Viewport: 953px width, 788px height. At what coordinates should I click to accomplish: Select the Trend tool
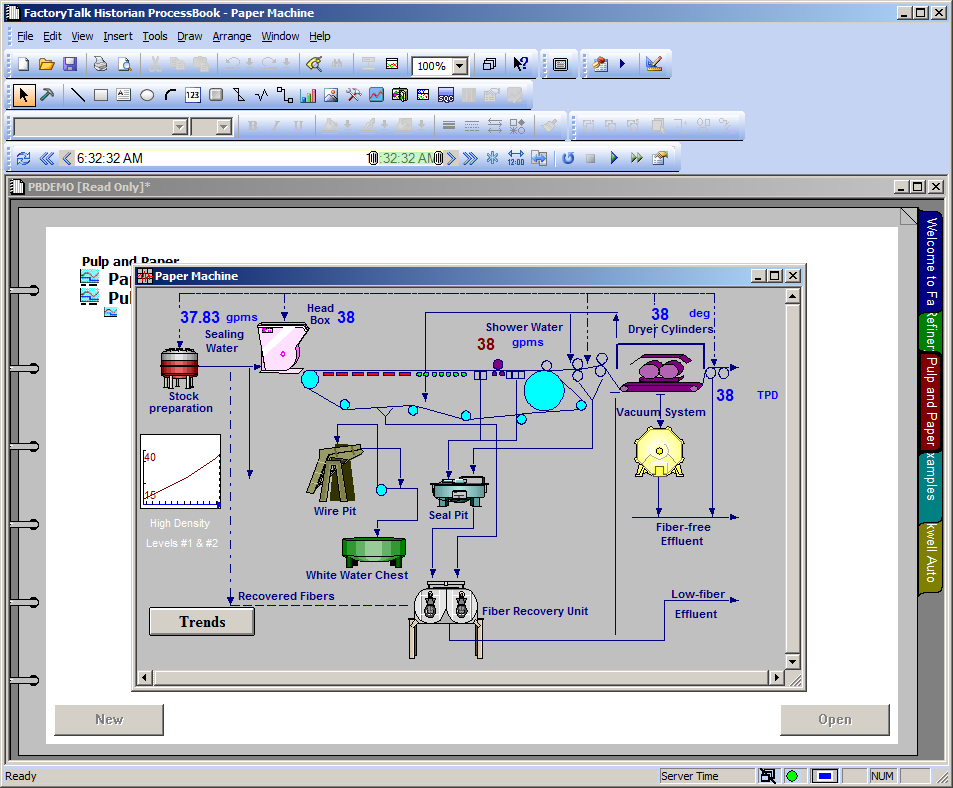(x=376, y=95)
